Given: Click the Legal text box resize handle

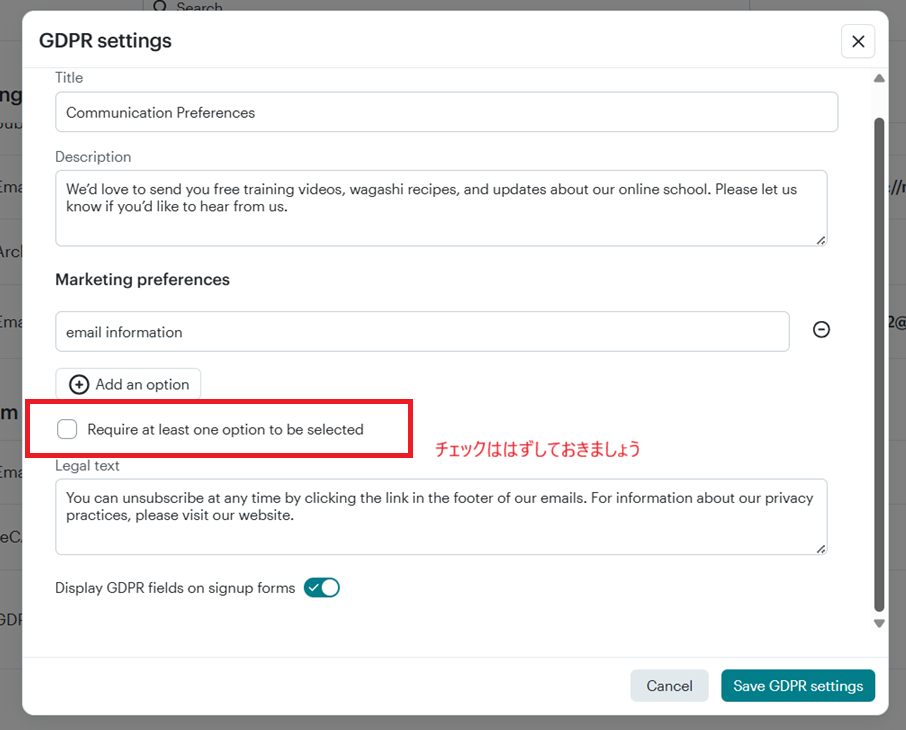Looking at the screenshot, I should (x=821, y=548).
